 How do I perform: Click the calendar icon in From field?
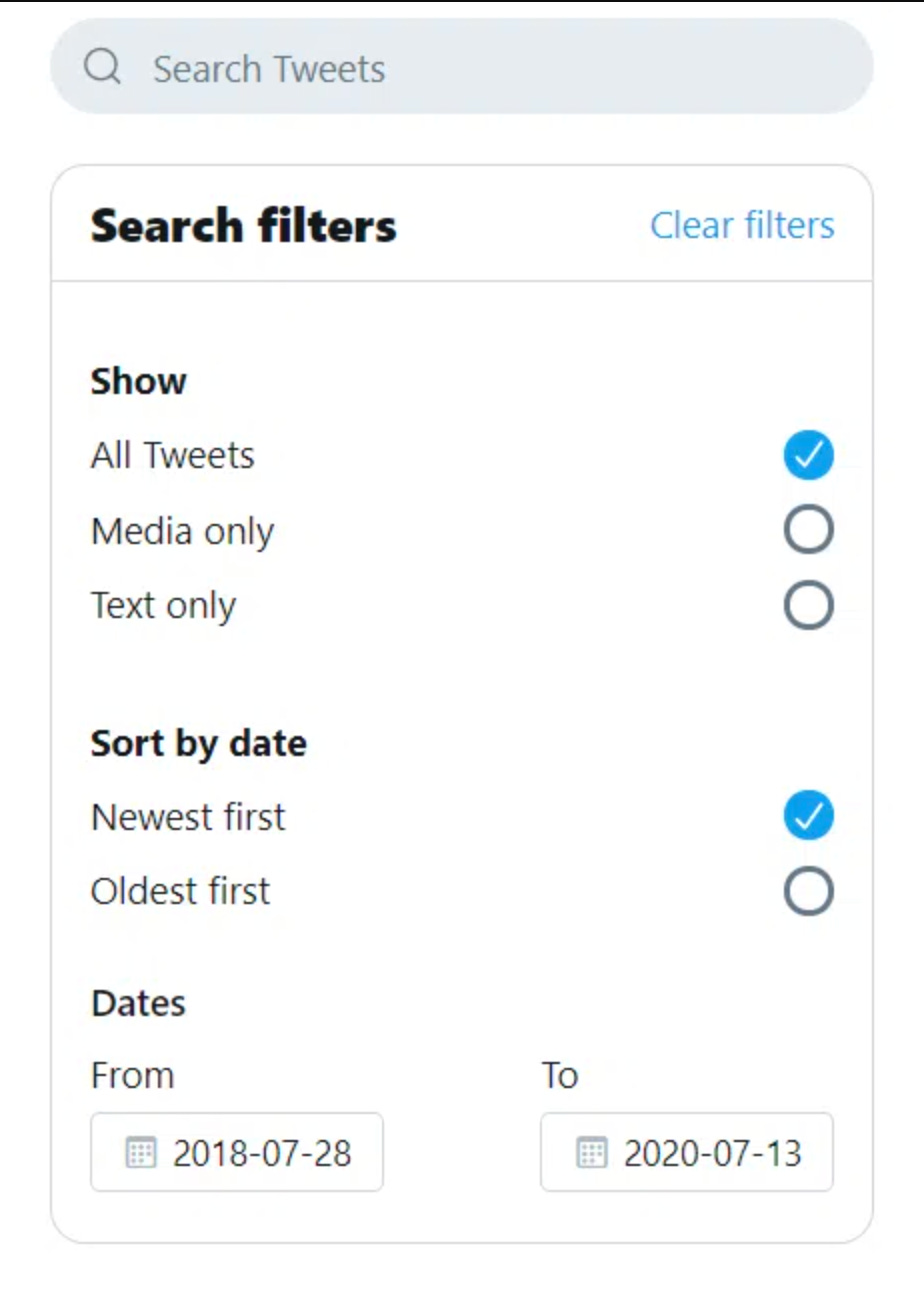click(140, 1153)
